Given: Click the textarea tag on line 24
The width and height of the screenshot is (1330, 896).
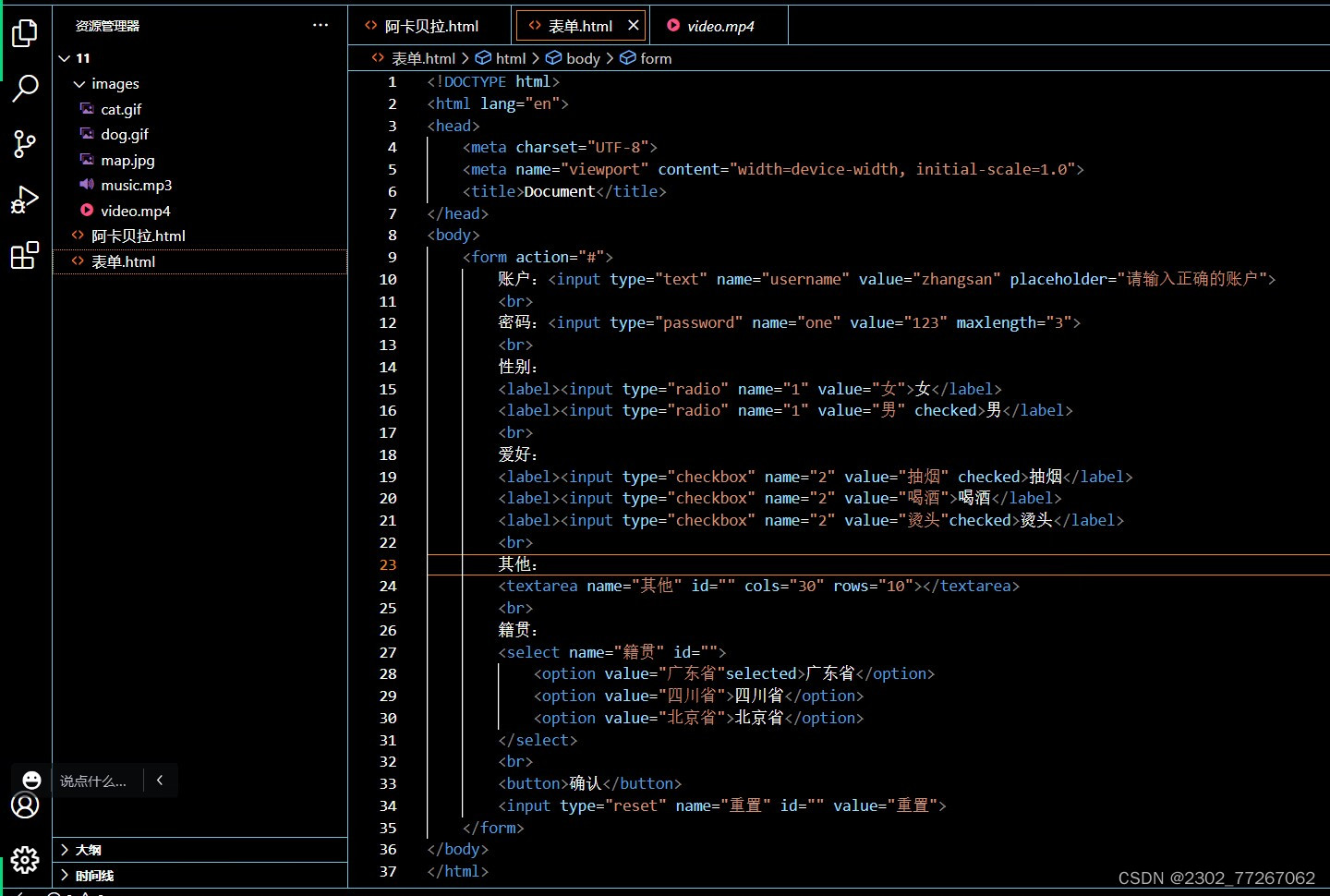Looking at the screenshot, I should 542,586.
